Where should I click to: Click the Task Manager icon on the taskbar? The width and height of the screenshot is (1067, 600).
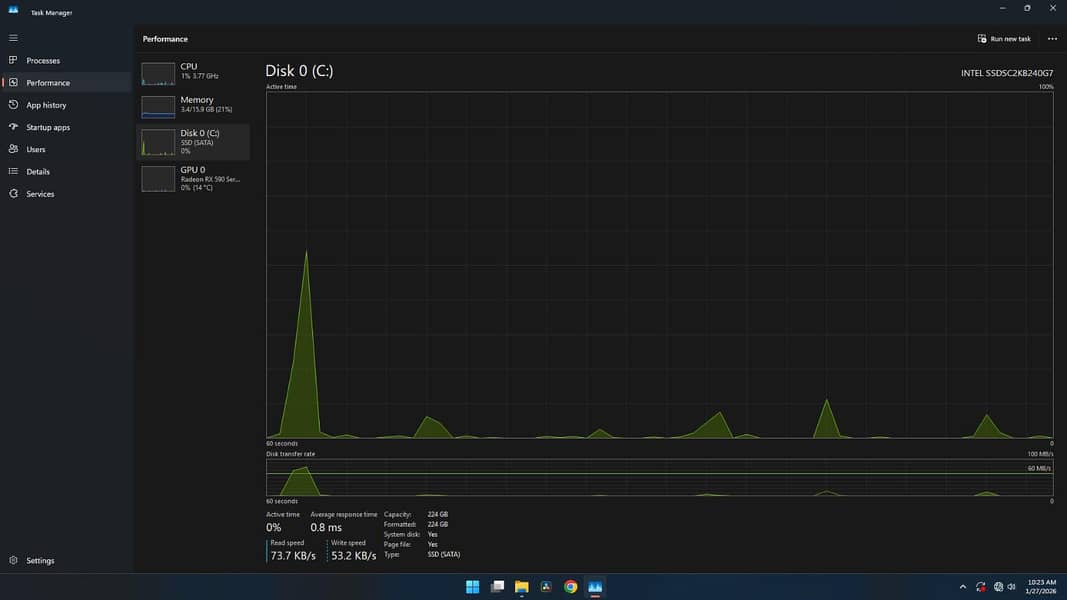(x=595, y=587)
